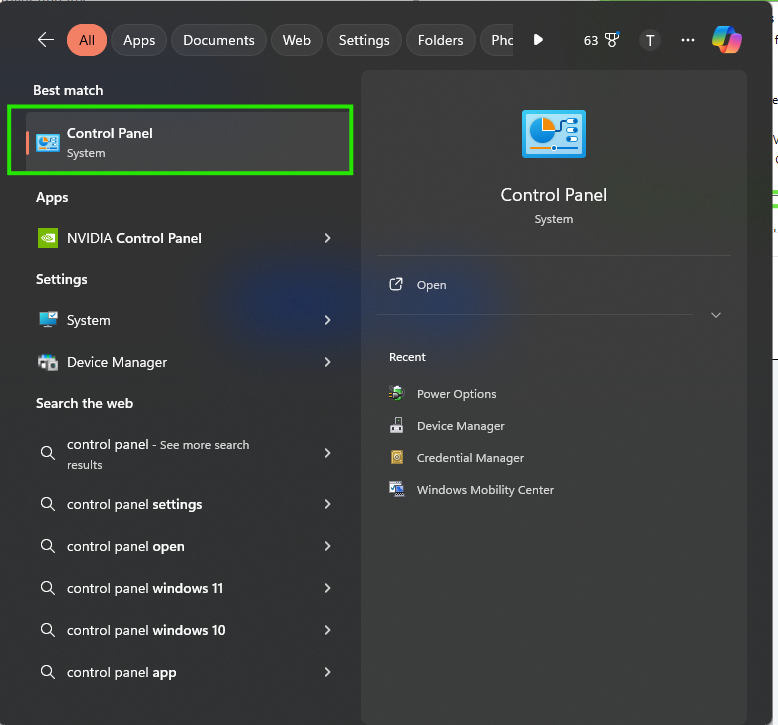Image resolution: width=778 pixels, height=725 pixels.
Task: Expand NVIDIA Control Panel details chevron
Action: point(327,238)
